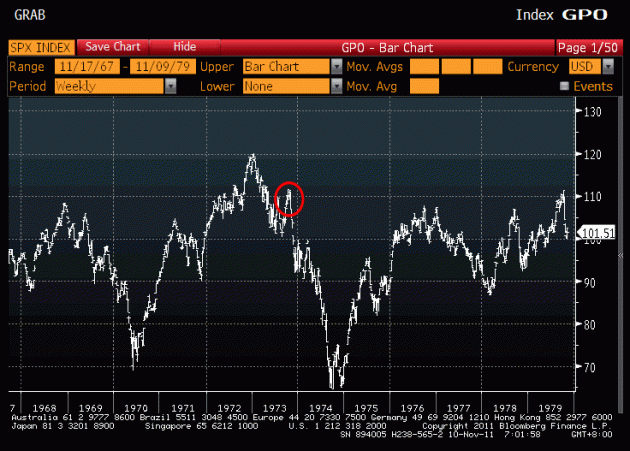630x451 pixels.
Task: Click the lower Mov. Avg input field
Action: pos(424,86)
